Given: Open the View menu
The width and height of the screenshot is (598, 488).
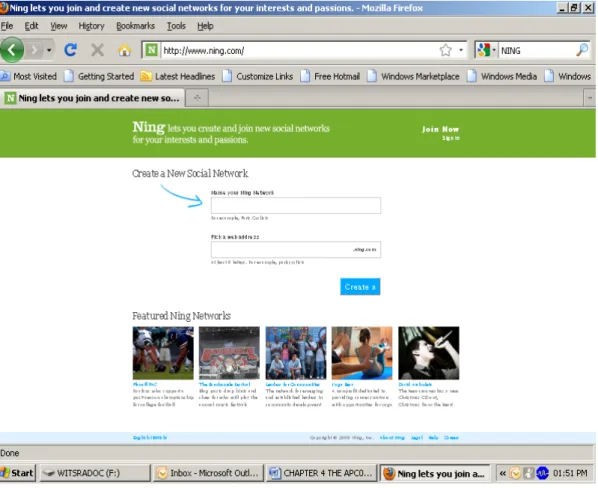Looking at the screenshot, I should (x=59, y=26).
